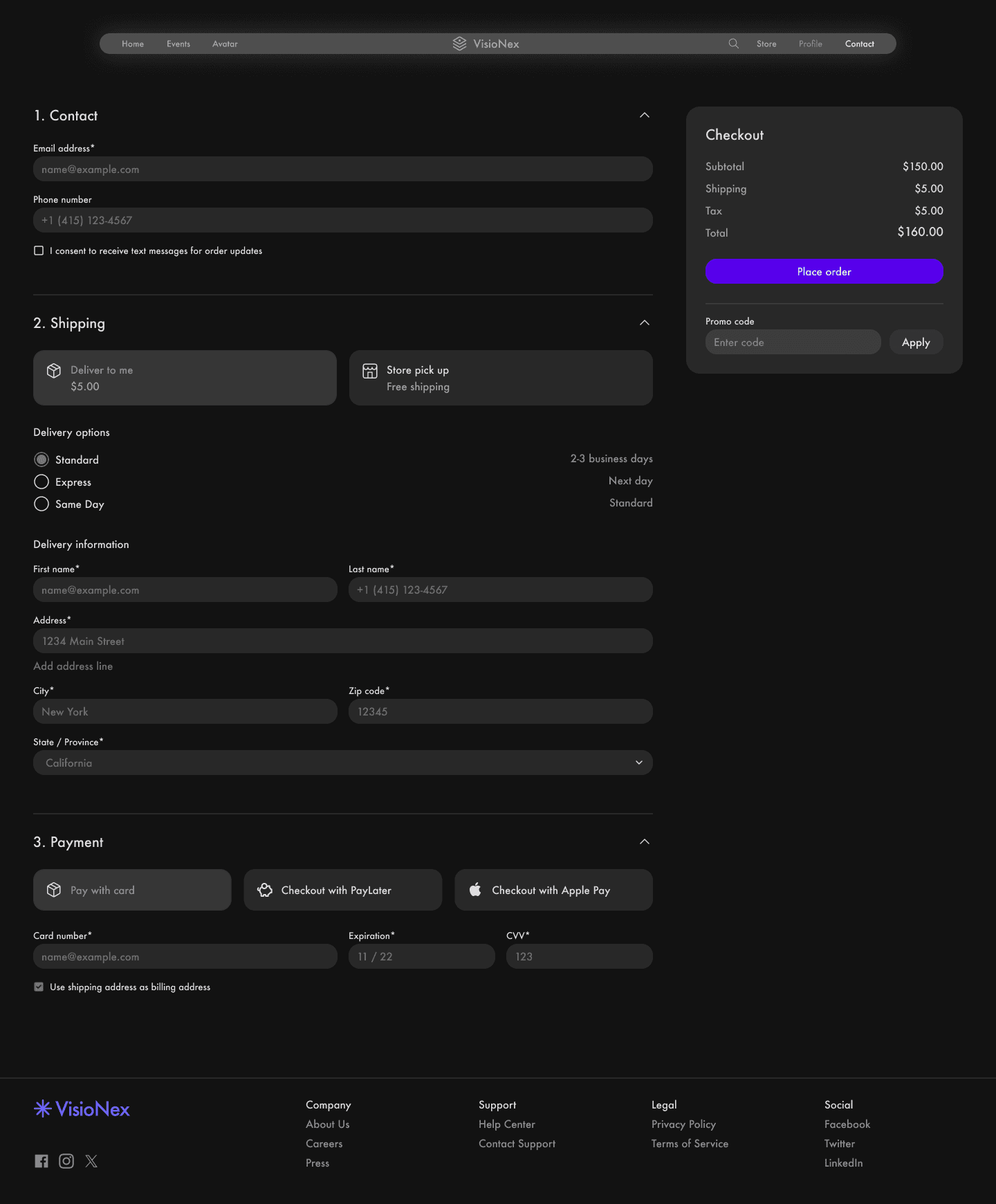
Task: Focus the First name field
Action: pos(185,590)
